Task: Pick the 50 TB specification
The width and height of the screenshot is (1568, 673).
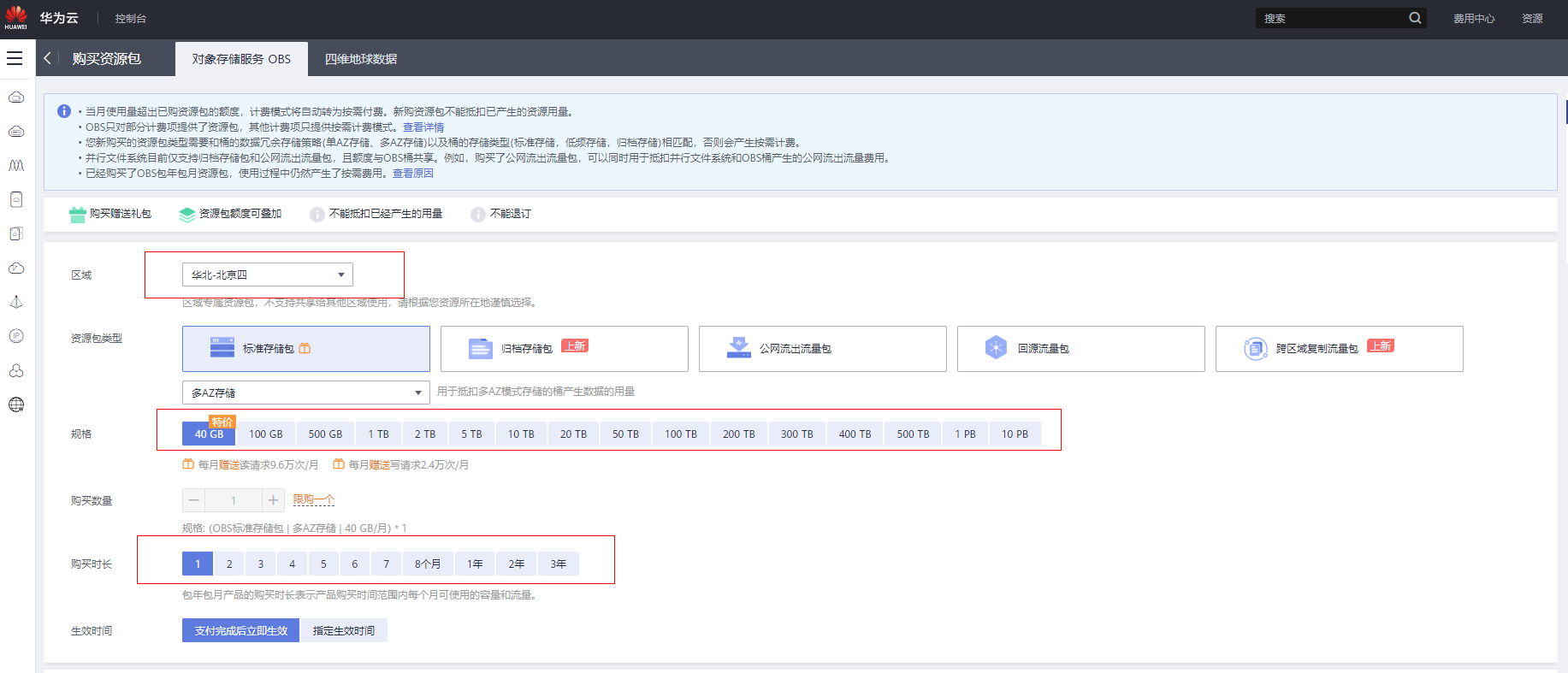Action: [x=625, y=434]
